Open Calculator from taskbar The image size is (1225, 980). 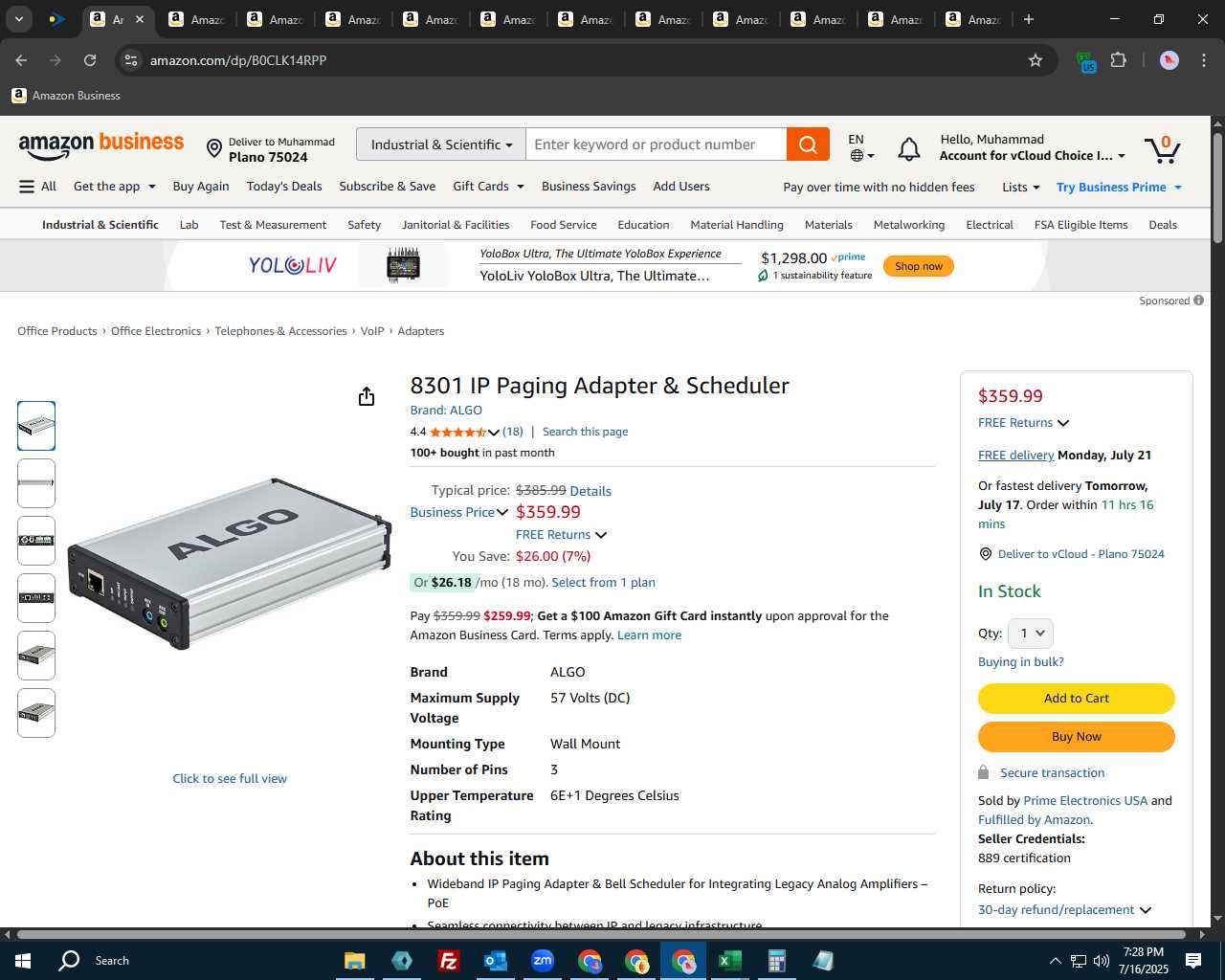[x=777, y=961]
